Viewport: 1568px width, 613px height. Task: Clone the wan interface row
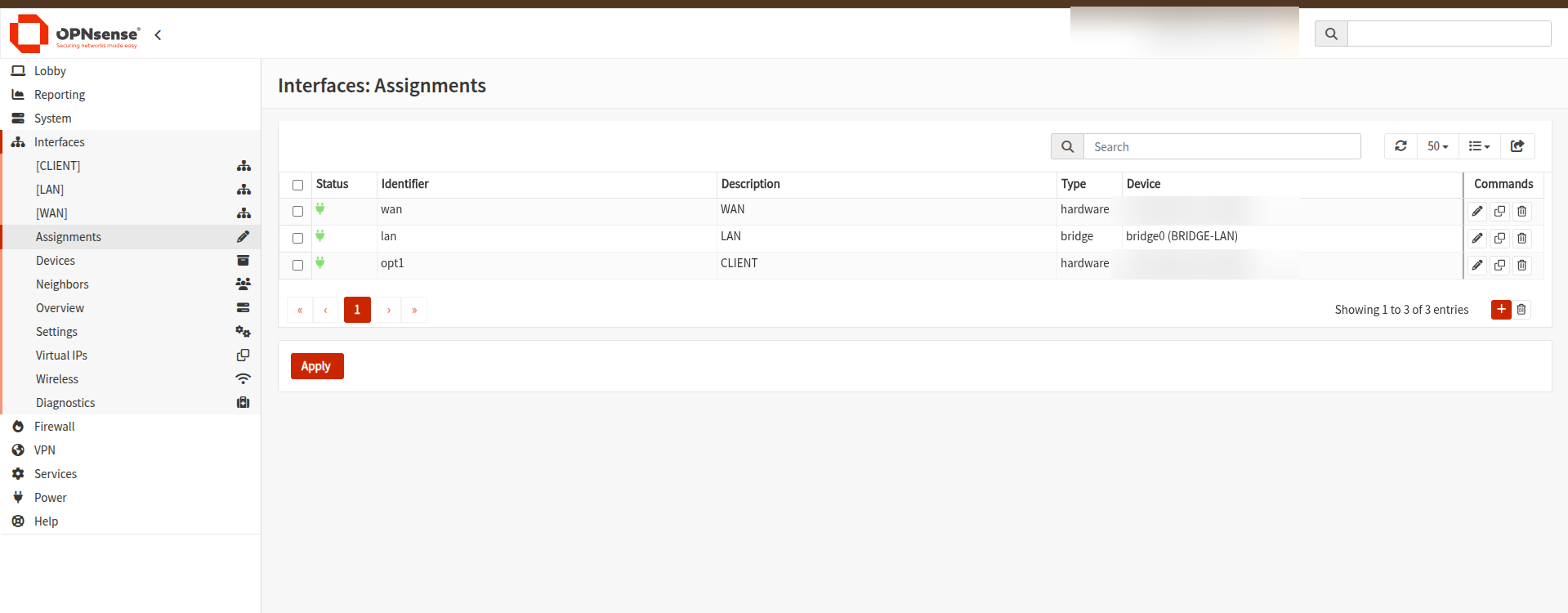(1499, 212)
